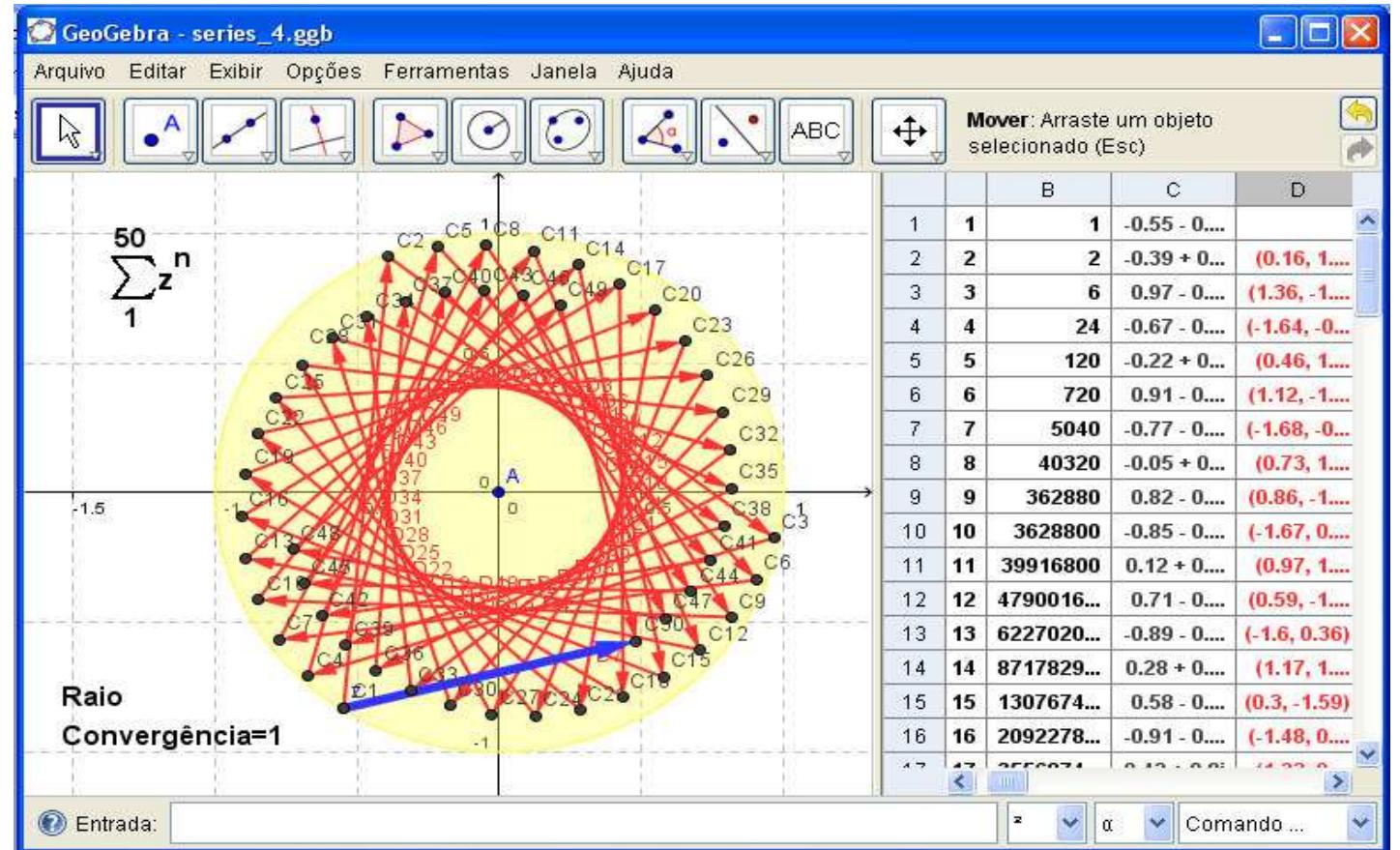Open the Janela menu
Screen dimensions: 1400x850
564,72
